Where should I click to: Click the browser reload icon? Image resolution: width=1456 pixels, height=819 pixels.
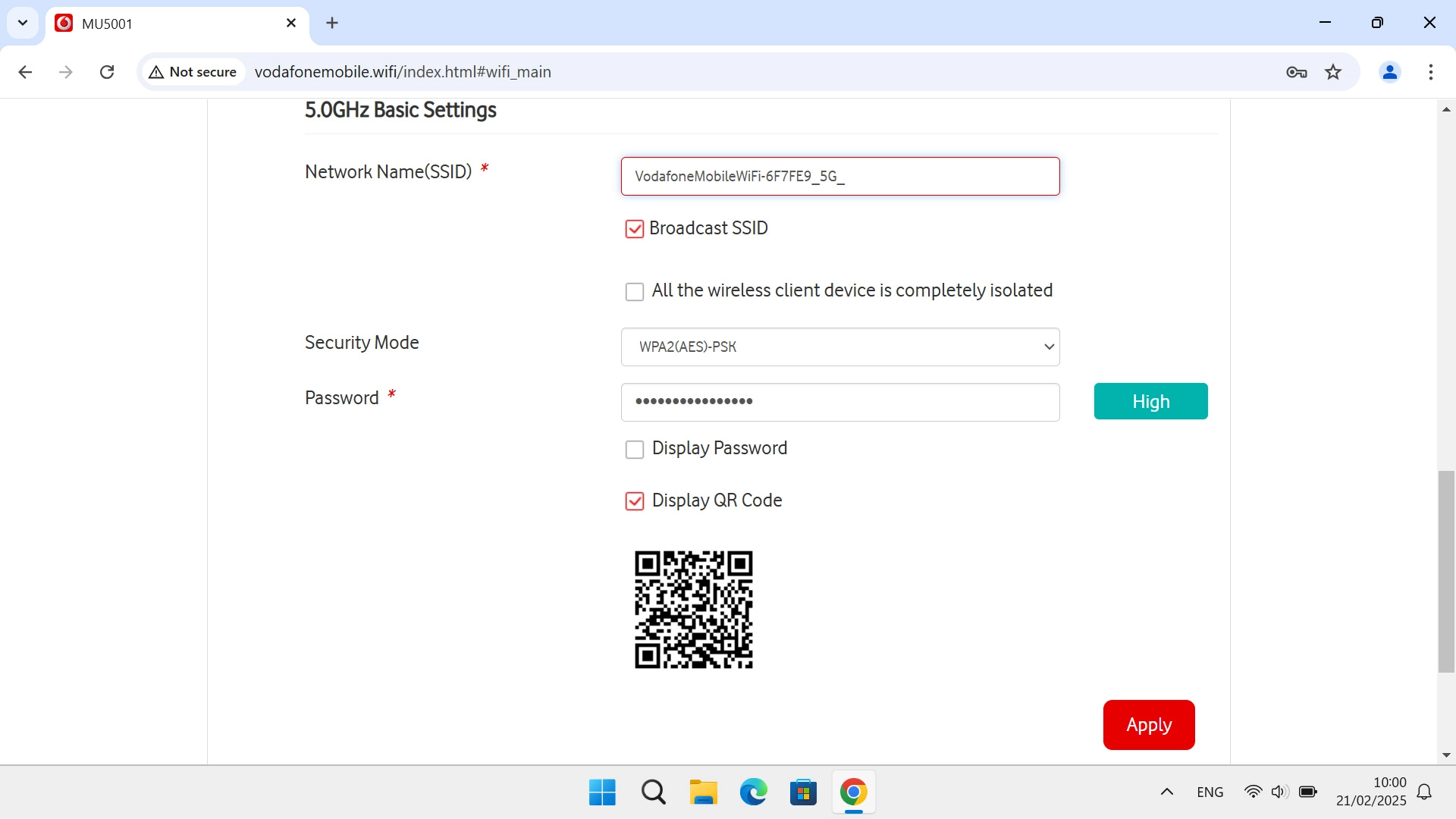click(x=107, y=72)
